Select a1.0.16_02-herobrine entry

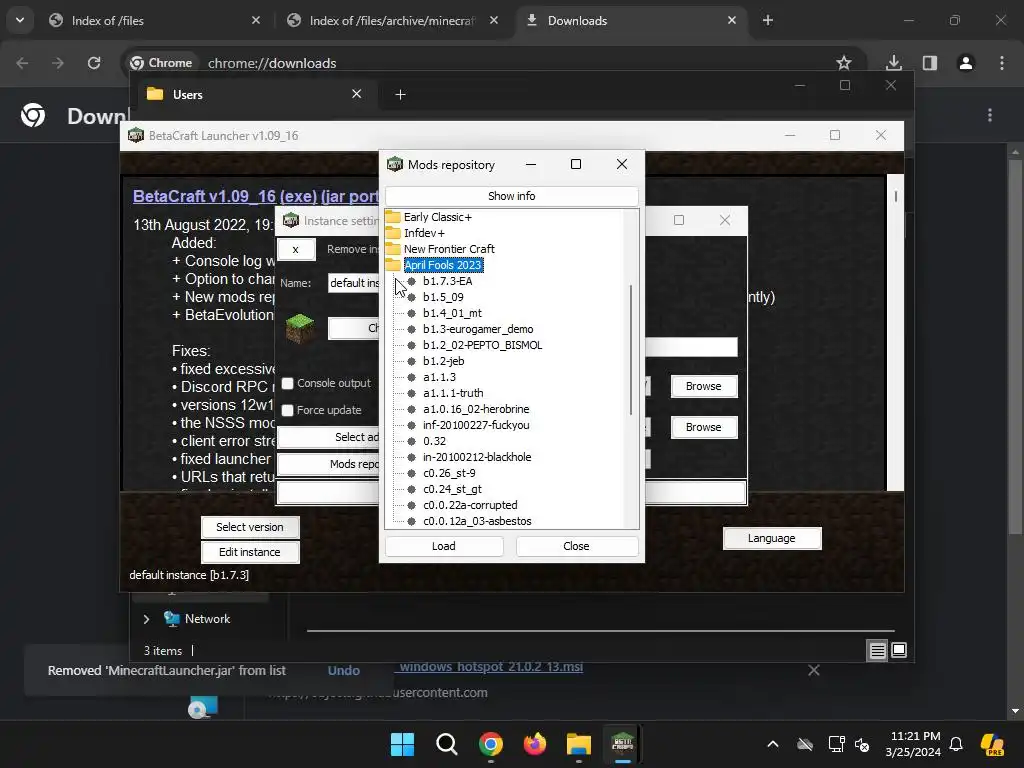[476, 409]
